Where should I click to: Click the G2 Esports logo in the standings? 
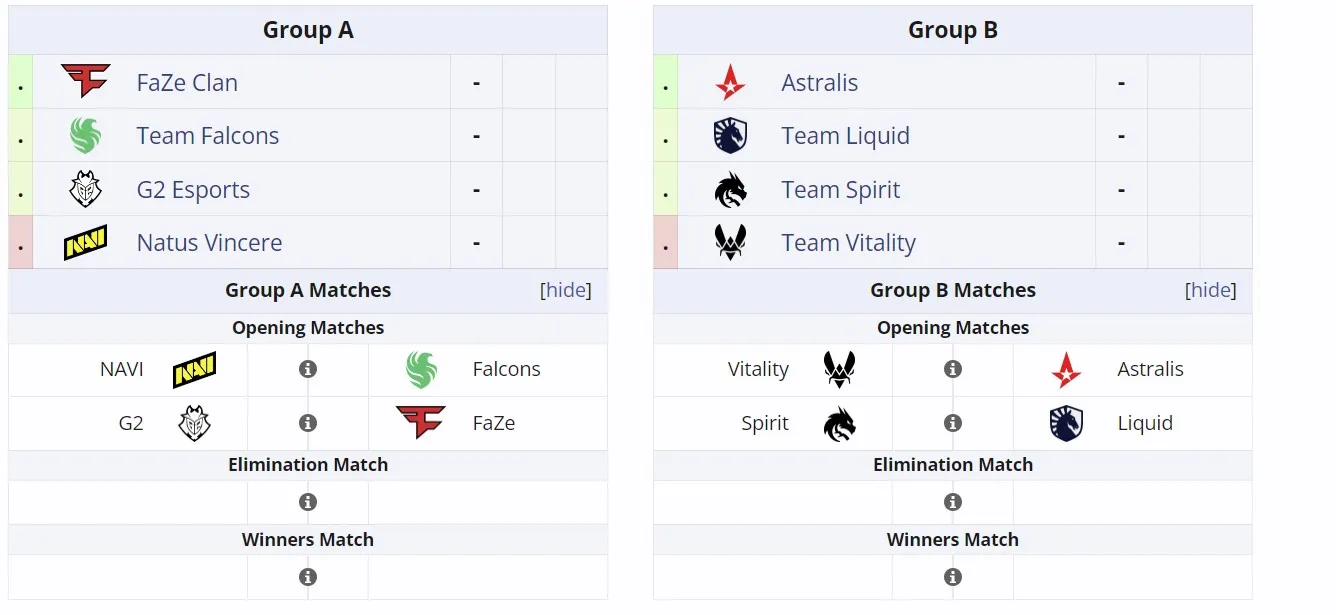pos(85,189)
